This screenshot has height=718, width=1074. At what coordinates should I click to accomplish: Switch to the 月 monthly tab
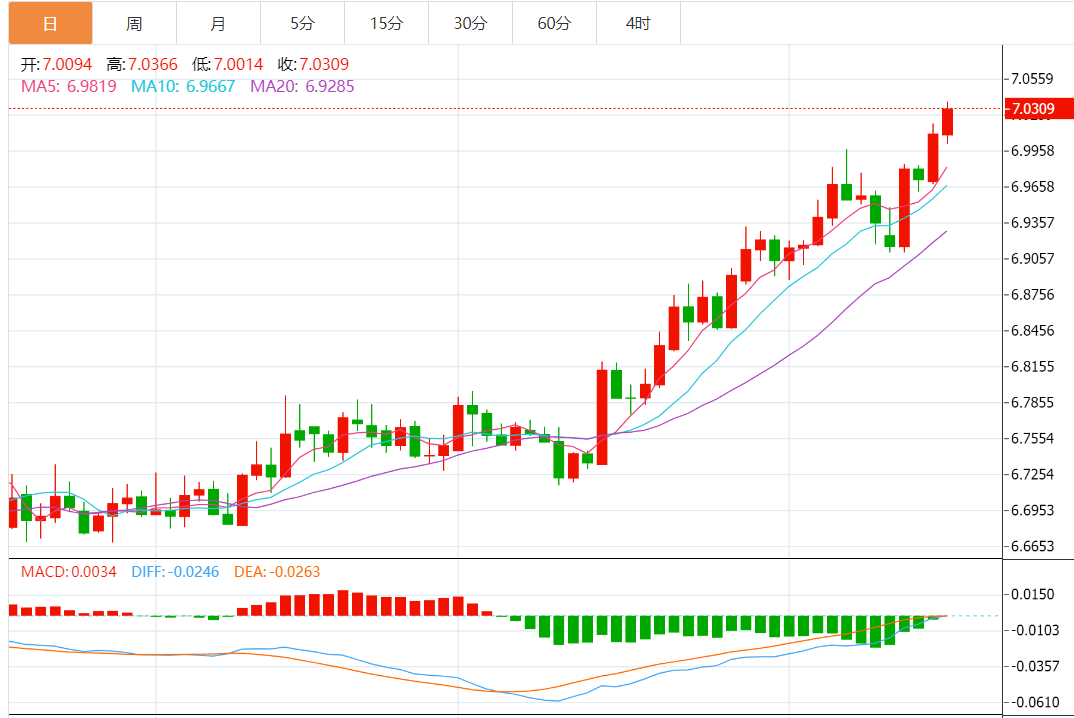point(218,23)
